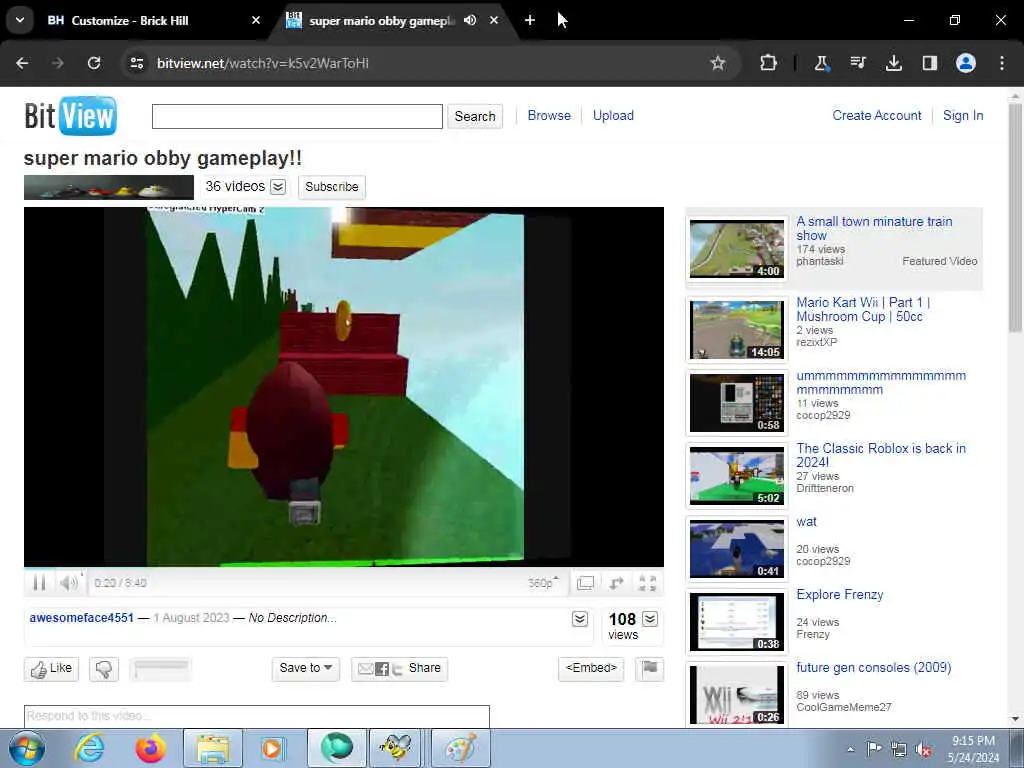The image size is (1024, 768).
Task: Go to the Browse page
Action: (549, 116)
